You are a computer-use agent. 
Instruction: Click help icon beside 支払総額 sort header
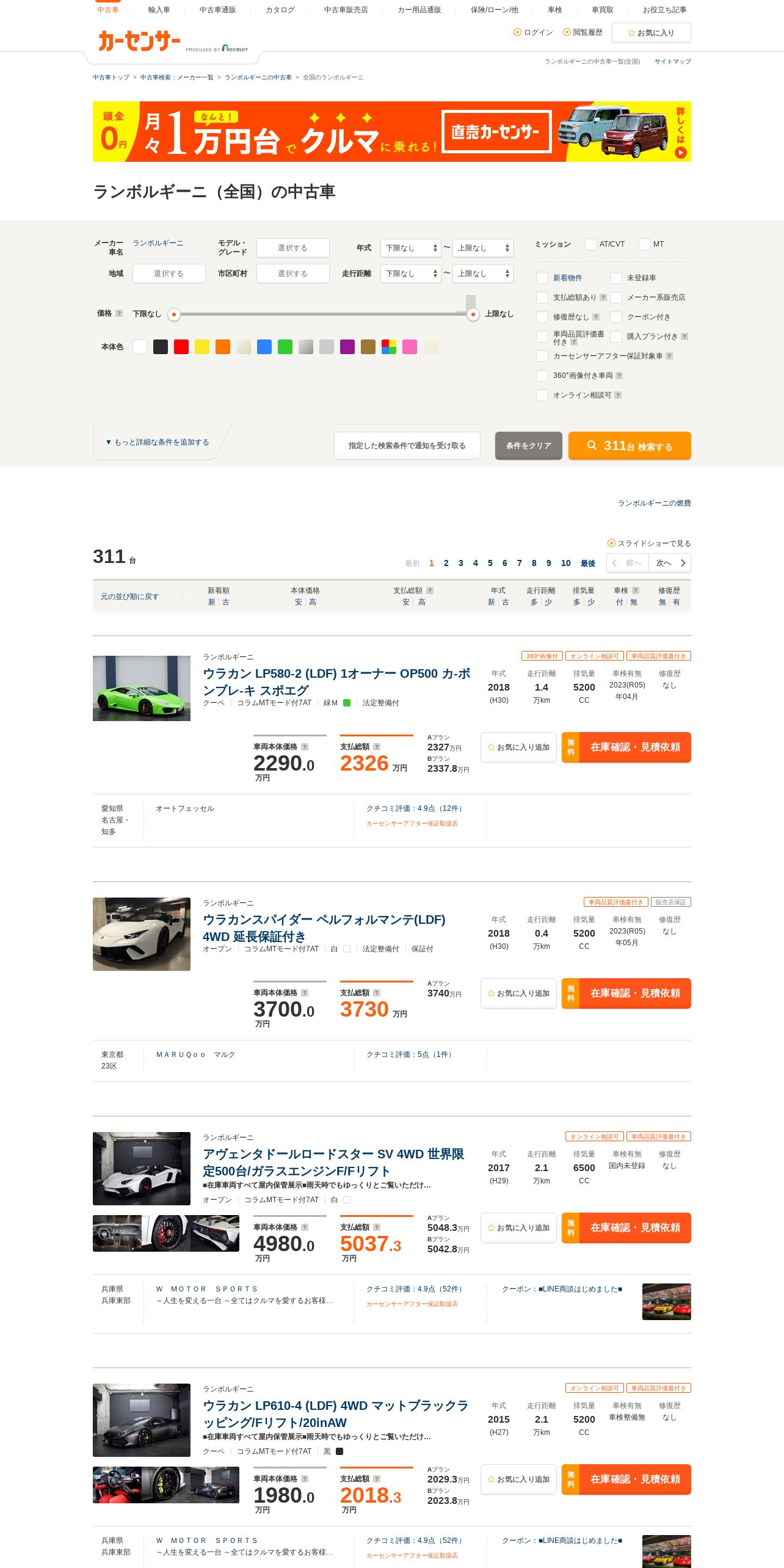[430, 590]
